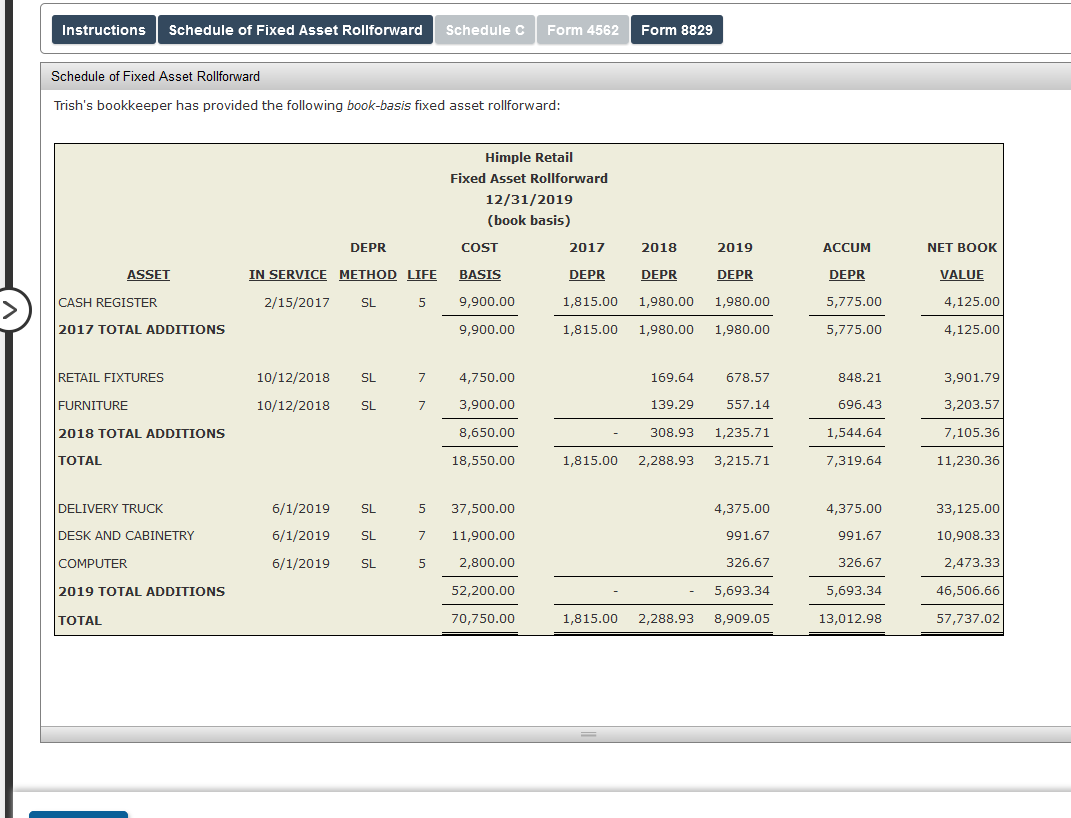Click the horizontal resize handle below the schedule
1071x818 pixels.
coord(589,734)
